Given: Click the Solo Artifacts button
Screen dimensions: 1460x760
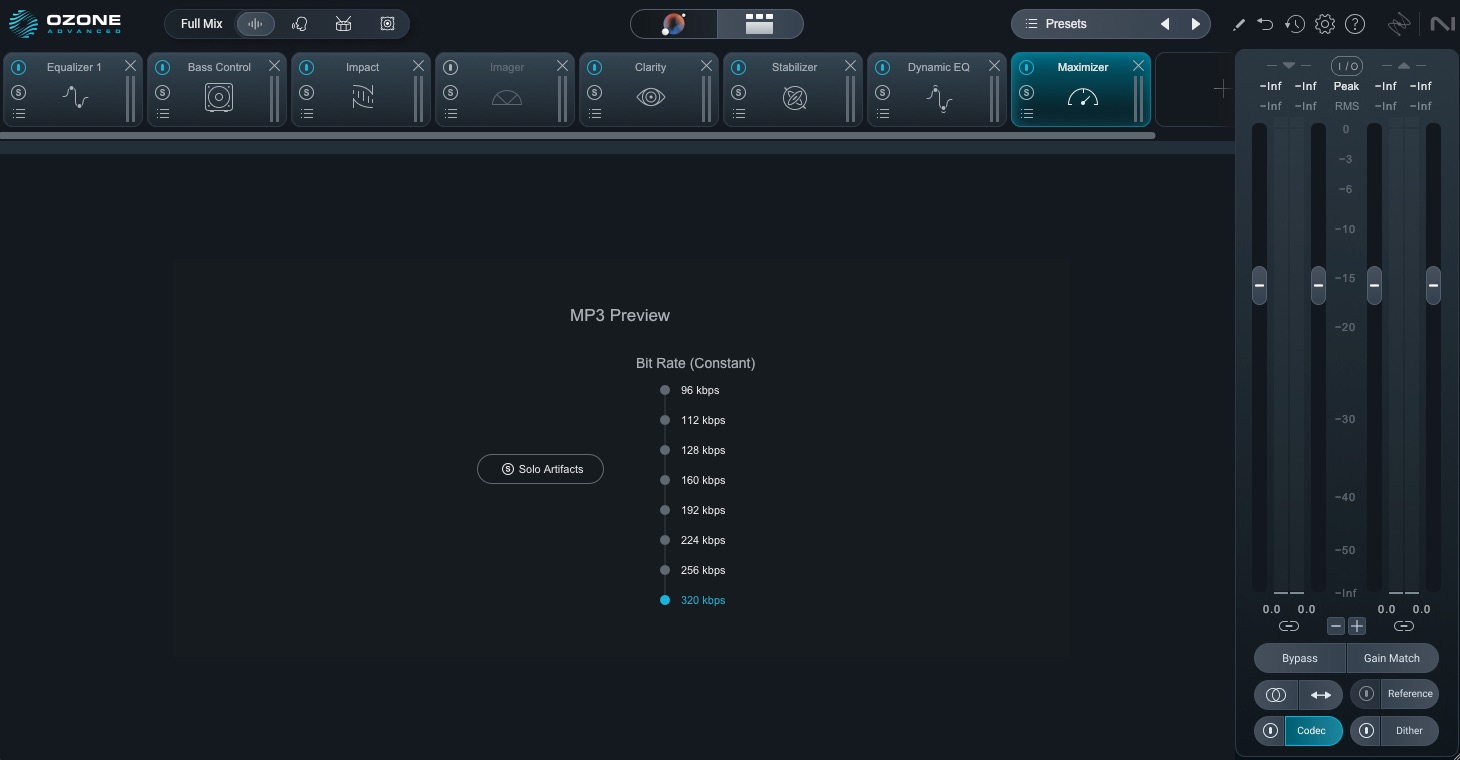Looking at the screenshot, I should pyautogui.click(x=540, y=469).
